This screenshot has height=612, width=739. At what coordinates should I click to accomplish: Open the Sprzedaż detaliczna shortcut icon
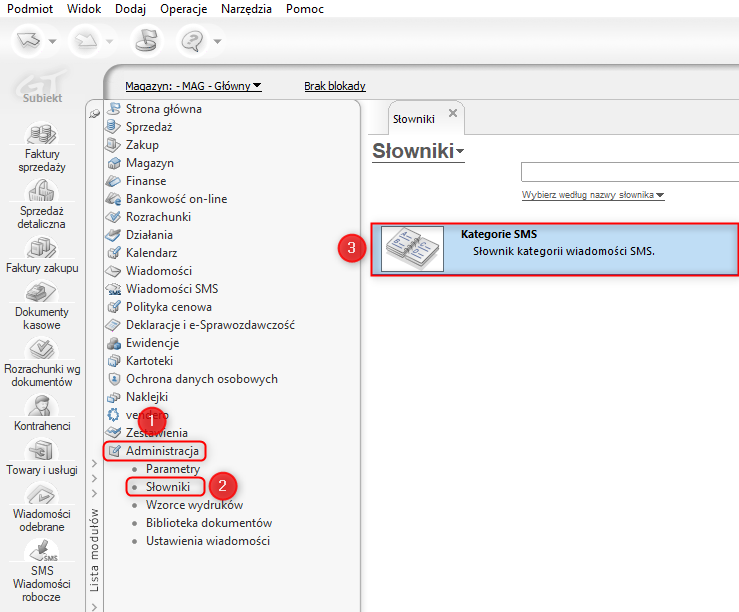pos(41,190)
